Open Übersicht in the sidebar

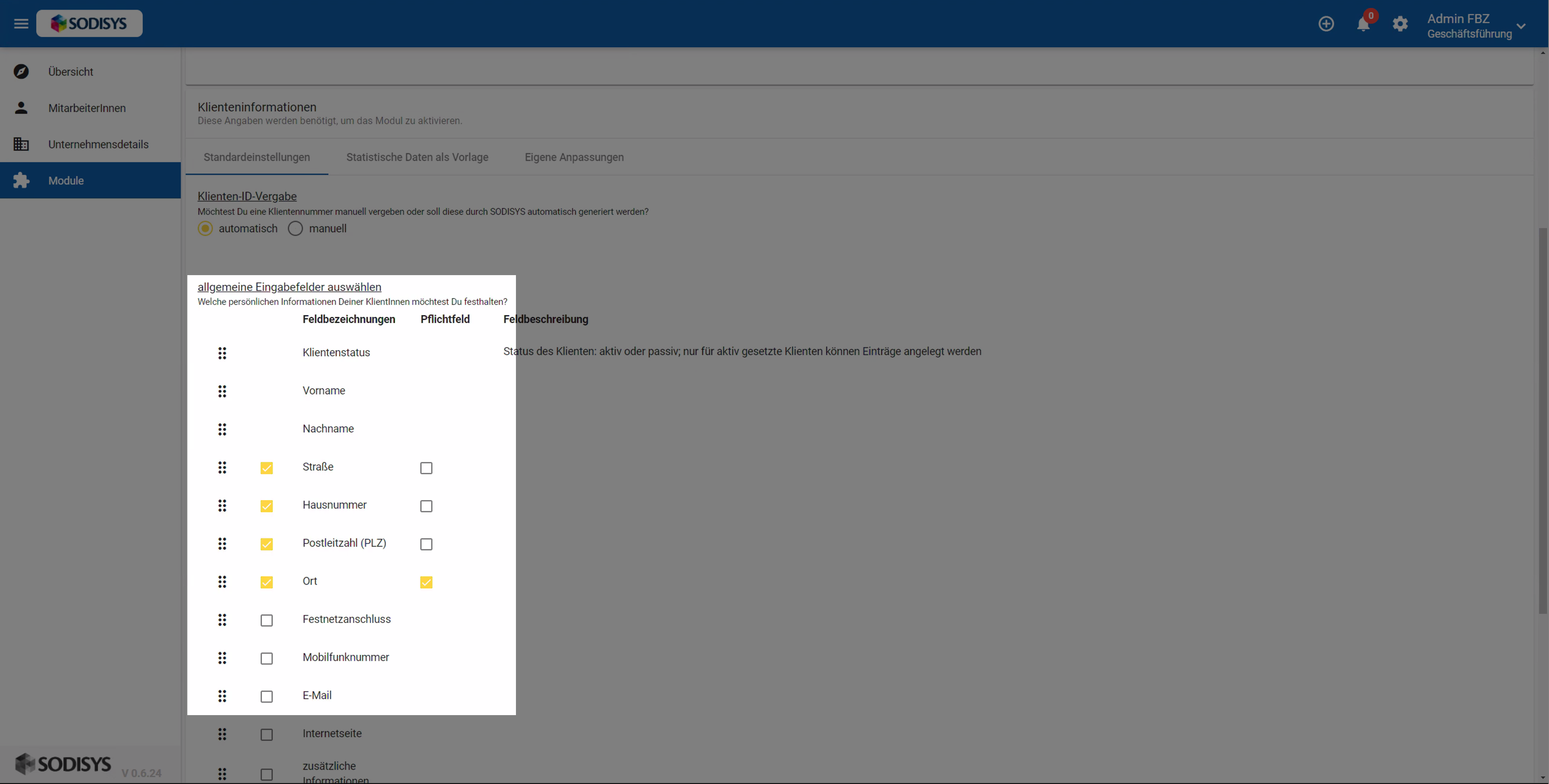coord(90,72)
